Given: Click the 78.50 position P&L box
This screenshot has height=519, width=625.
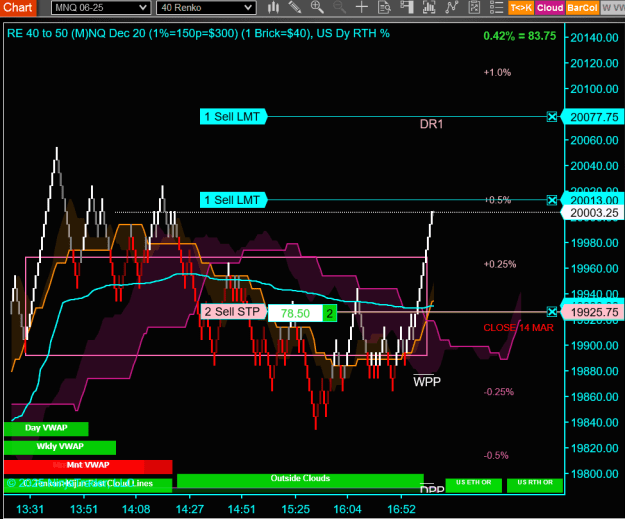Looking at the screenshot, I should [x=295, y=313].
